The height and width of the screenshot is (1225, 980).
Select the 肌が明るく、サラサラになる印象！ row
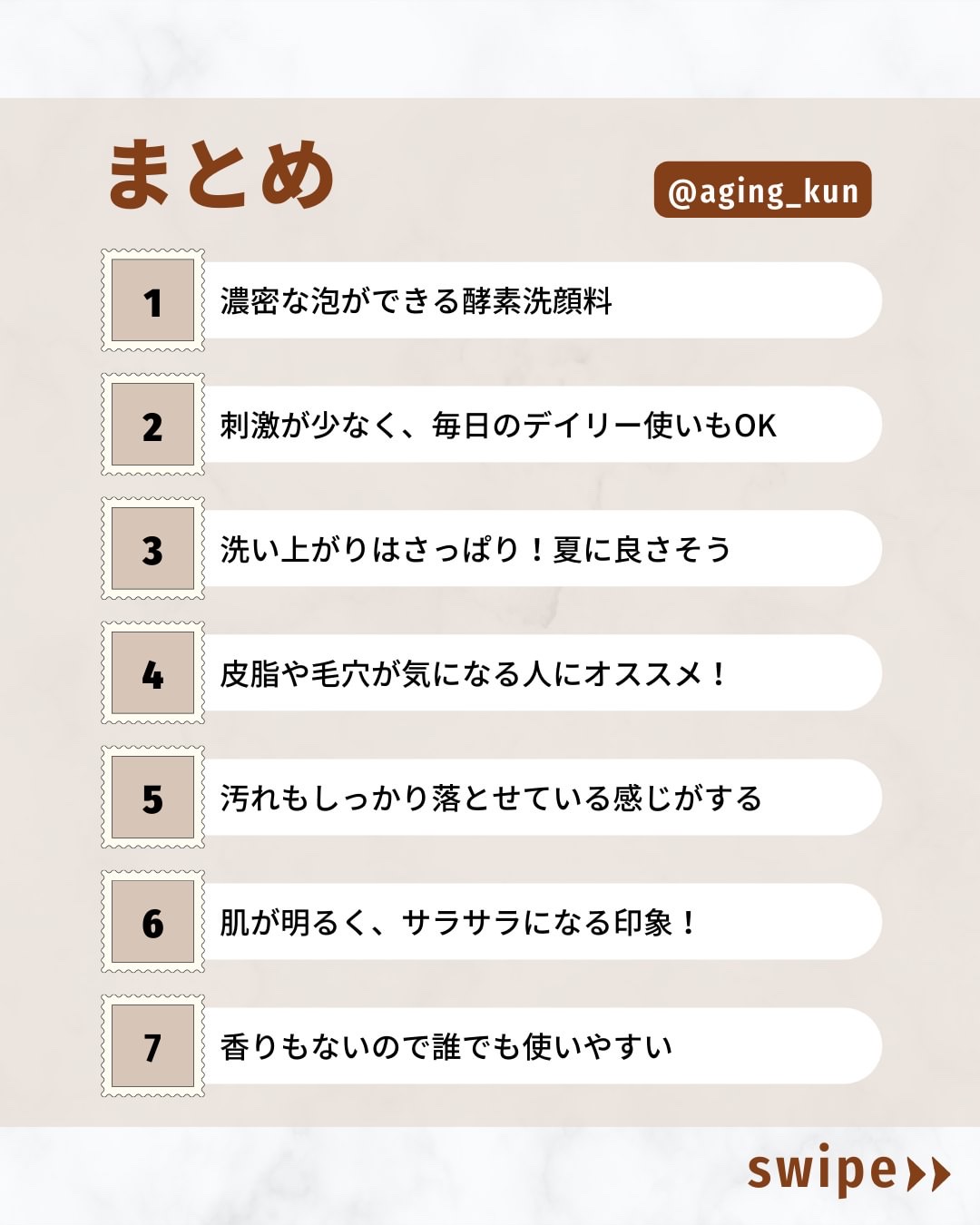pos(540,922)
